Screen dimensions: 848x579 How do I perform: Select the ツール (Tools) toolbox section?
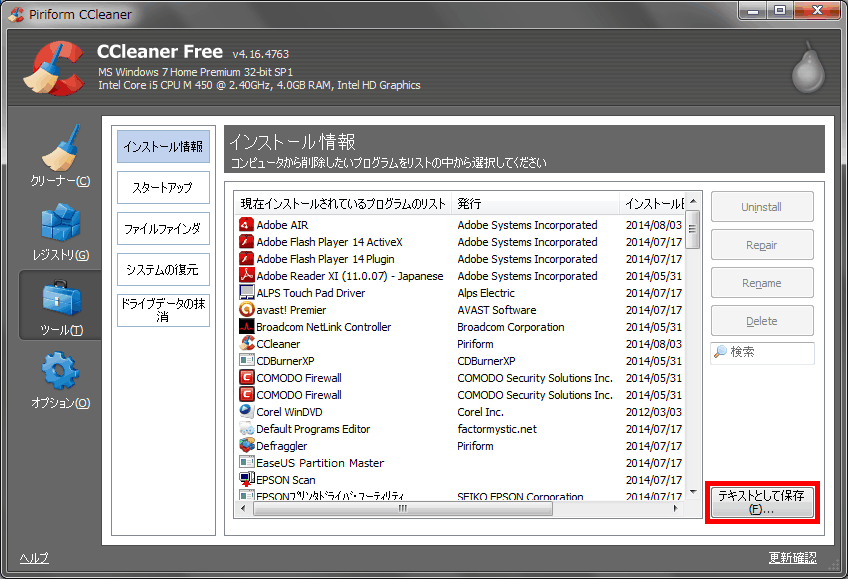(x=60, y=307)
